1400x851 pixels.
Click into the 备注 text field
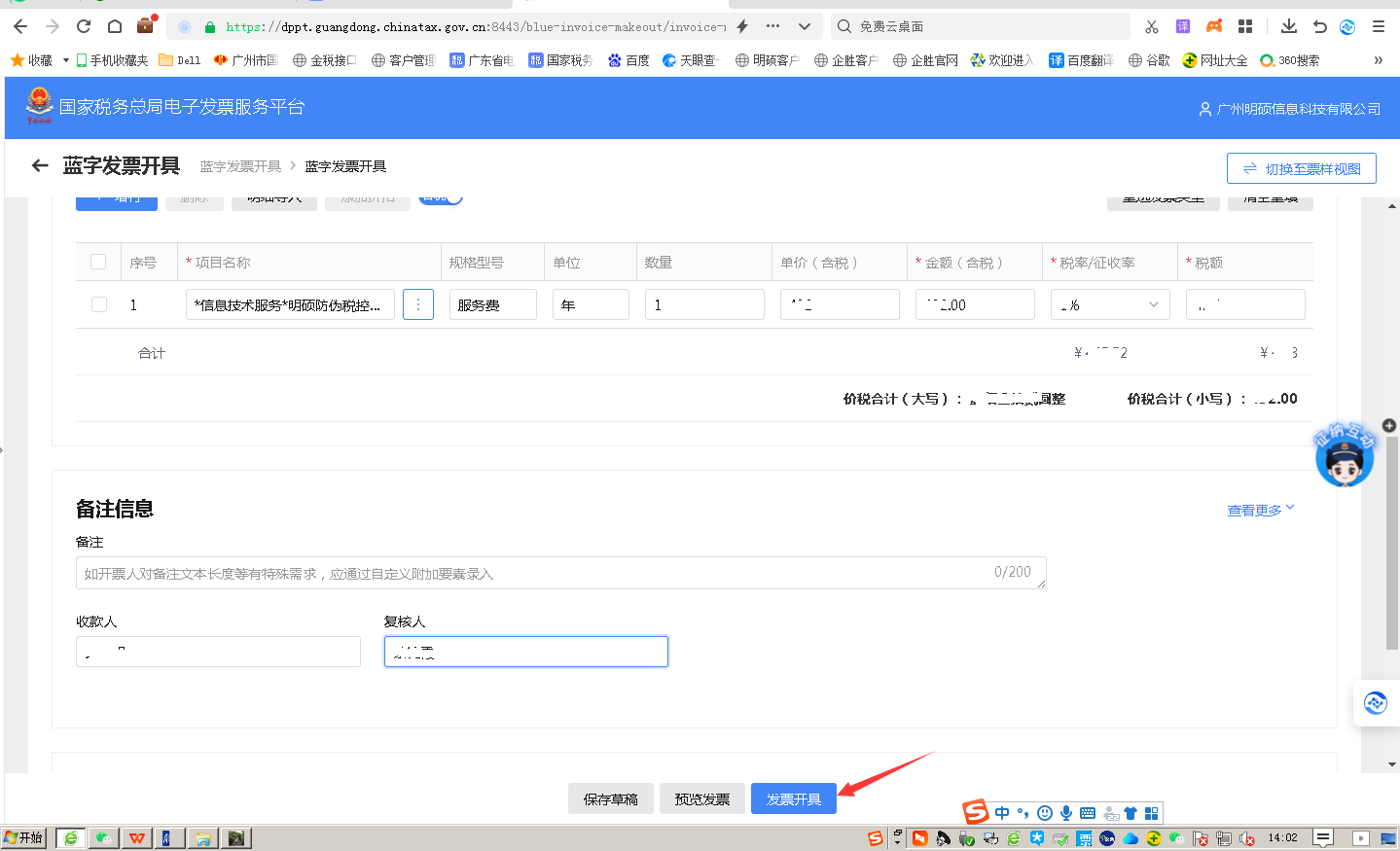pos(535,573)
